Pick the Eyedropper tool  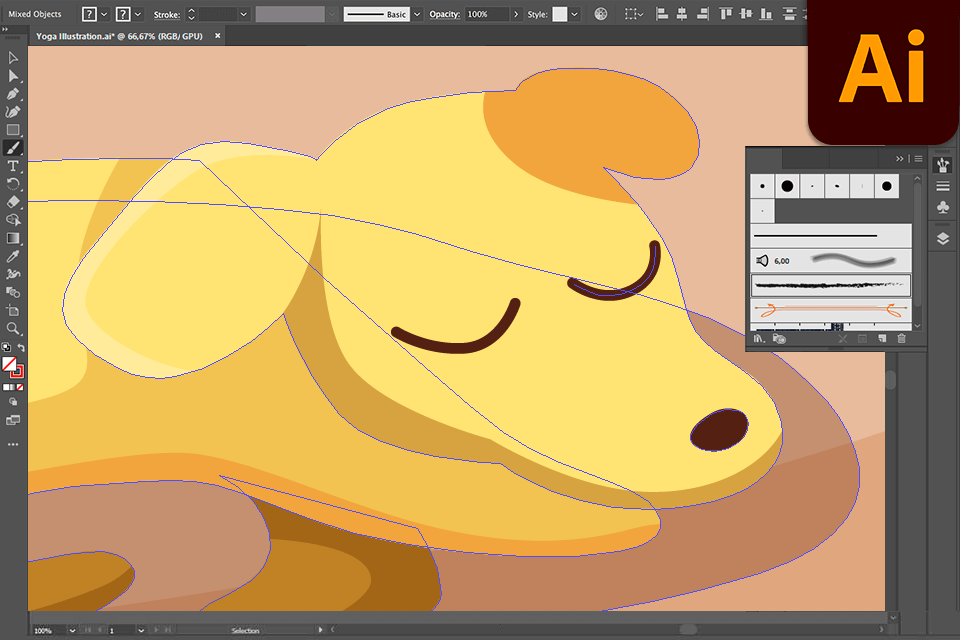[x=13, y=256]
